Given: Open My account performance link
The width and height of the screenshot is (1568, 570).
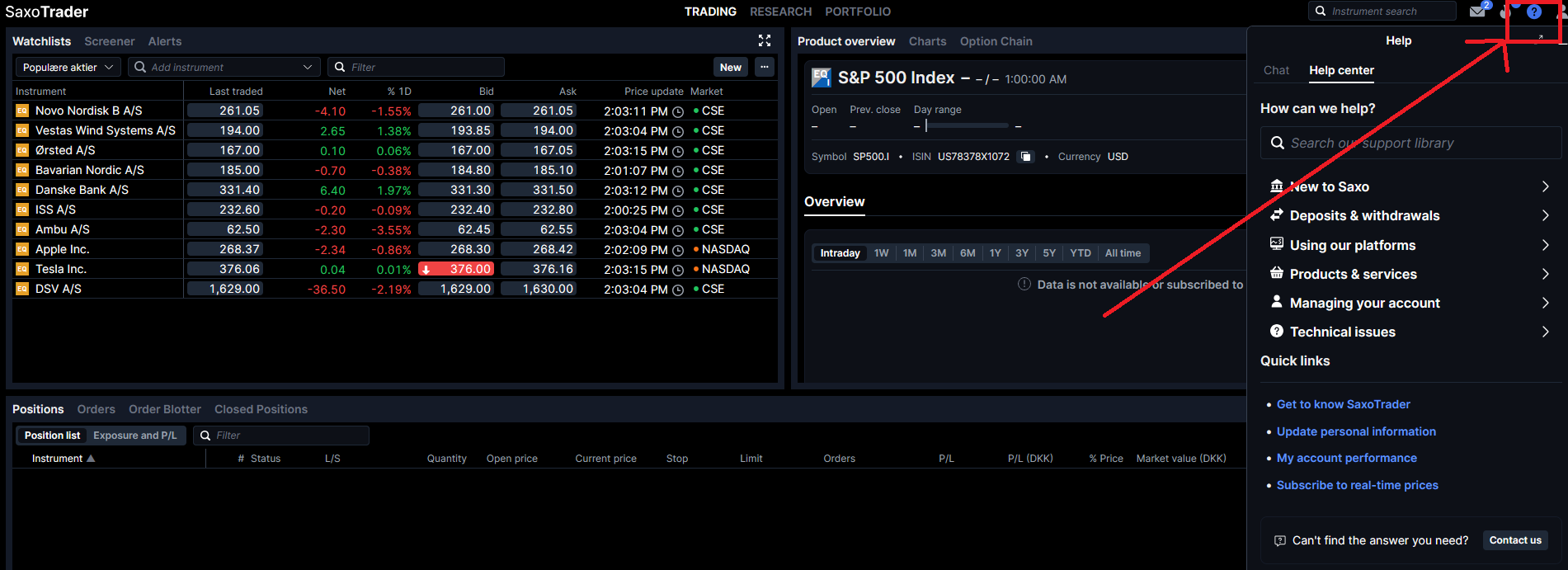Looking at the screenshot, I should pos(1346,458).
